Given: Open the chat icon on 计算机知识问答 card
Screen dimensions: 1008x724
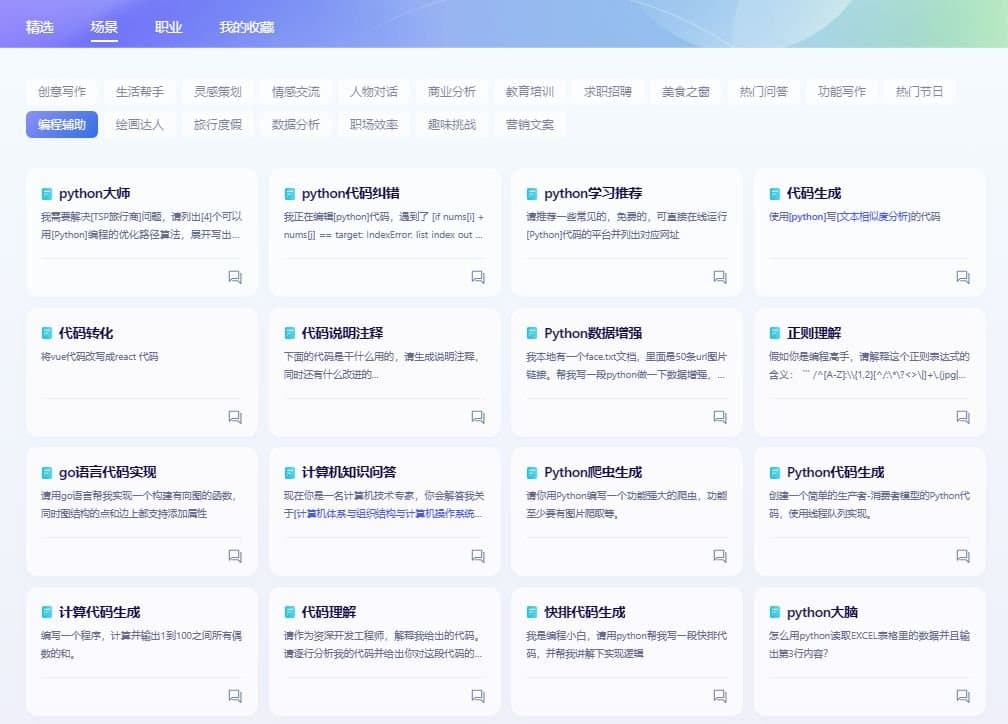Looking at the screenshot, I should click(x=478, y=556).
